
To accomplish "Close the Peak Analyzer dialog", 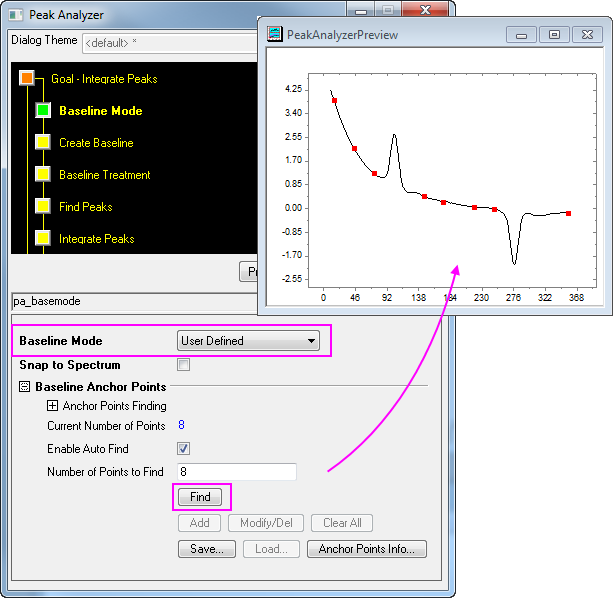I will [425, 10].
